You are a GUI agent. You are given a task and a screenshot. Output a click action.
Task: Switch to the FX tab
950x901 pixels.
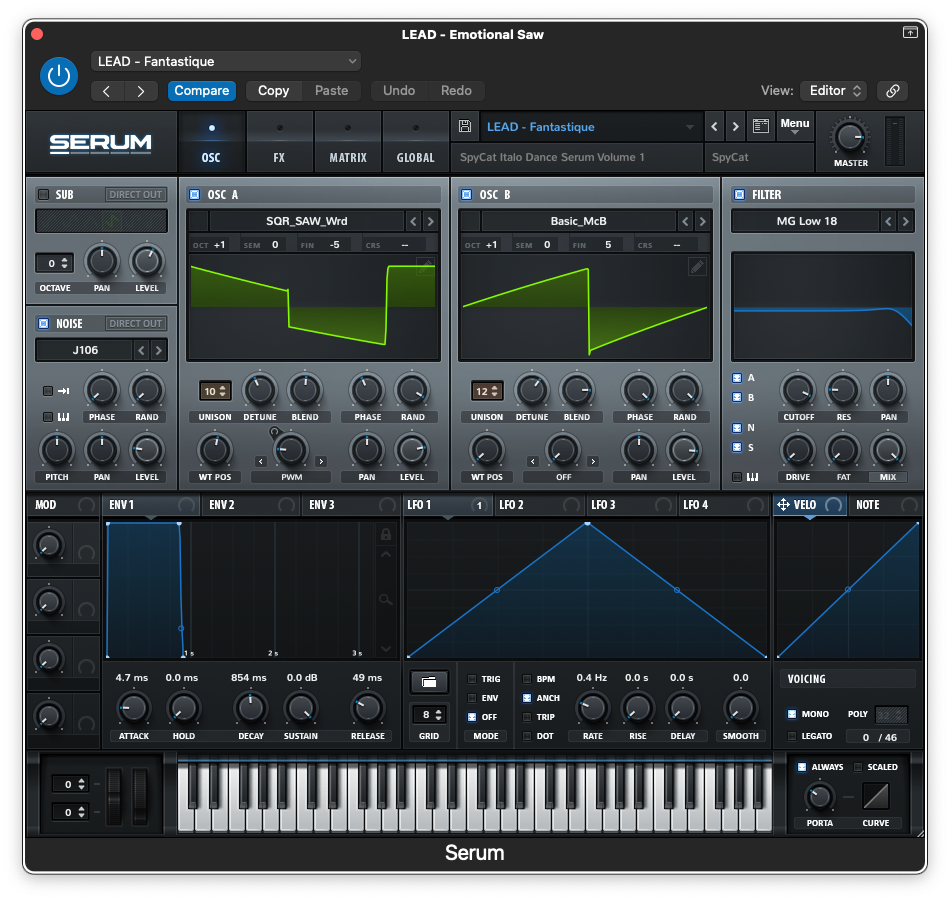[x=279, y=144]
